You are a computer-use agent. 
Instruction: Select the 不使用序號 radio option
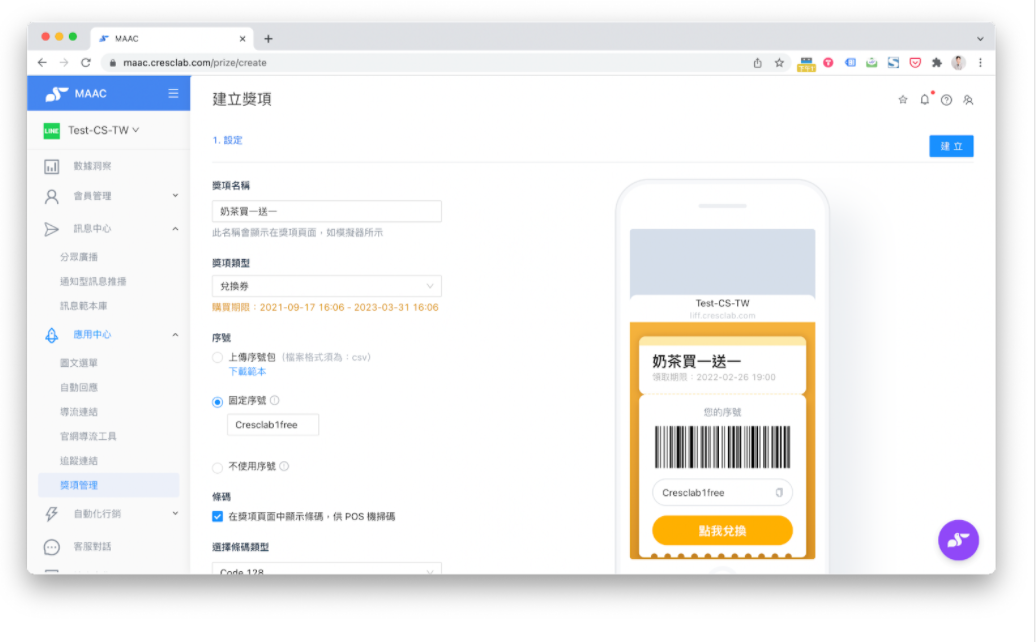(217, 468)
